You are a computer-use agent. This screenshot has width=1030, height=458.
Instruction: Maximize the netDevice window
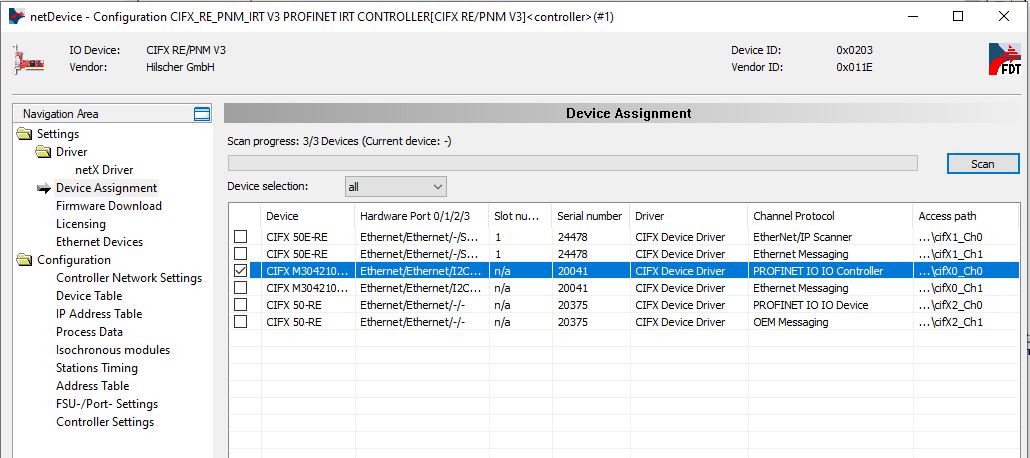coord(958,17)
